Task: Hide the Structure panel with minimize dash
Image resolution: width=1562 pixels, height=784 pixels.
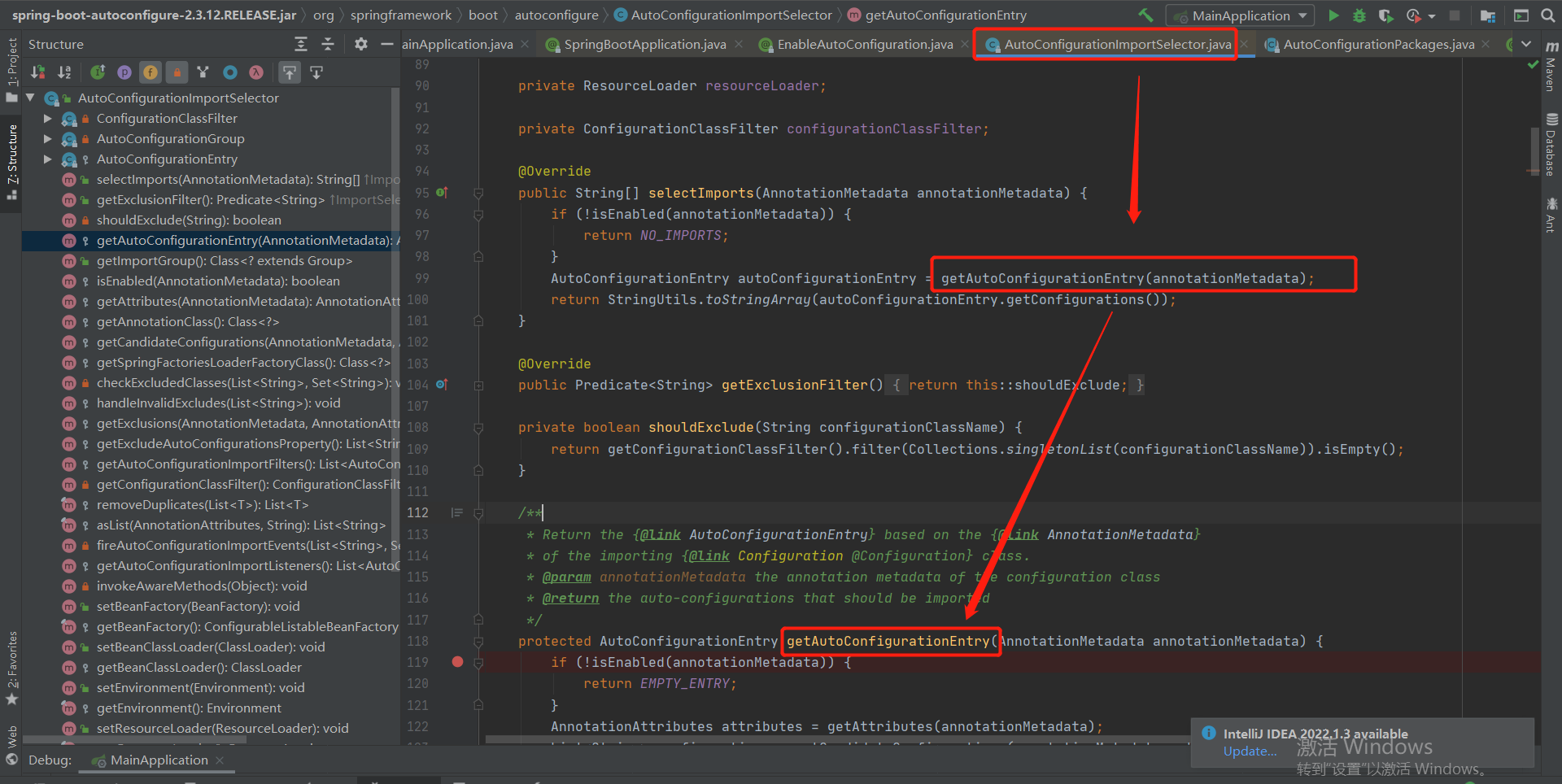Action: (x=387, y=44)
